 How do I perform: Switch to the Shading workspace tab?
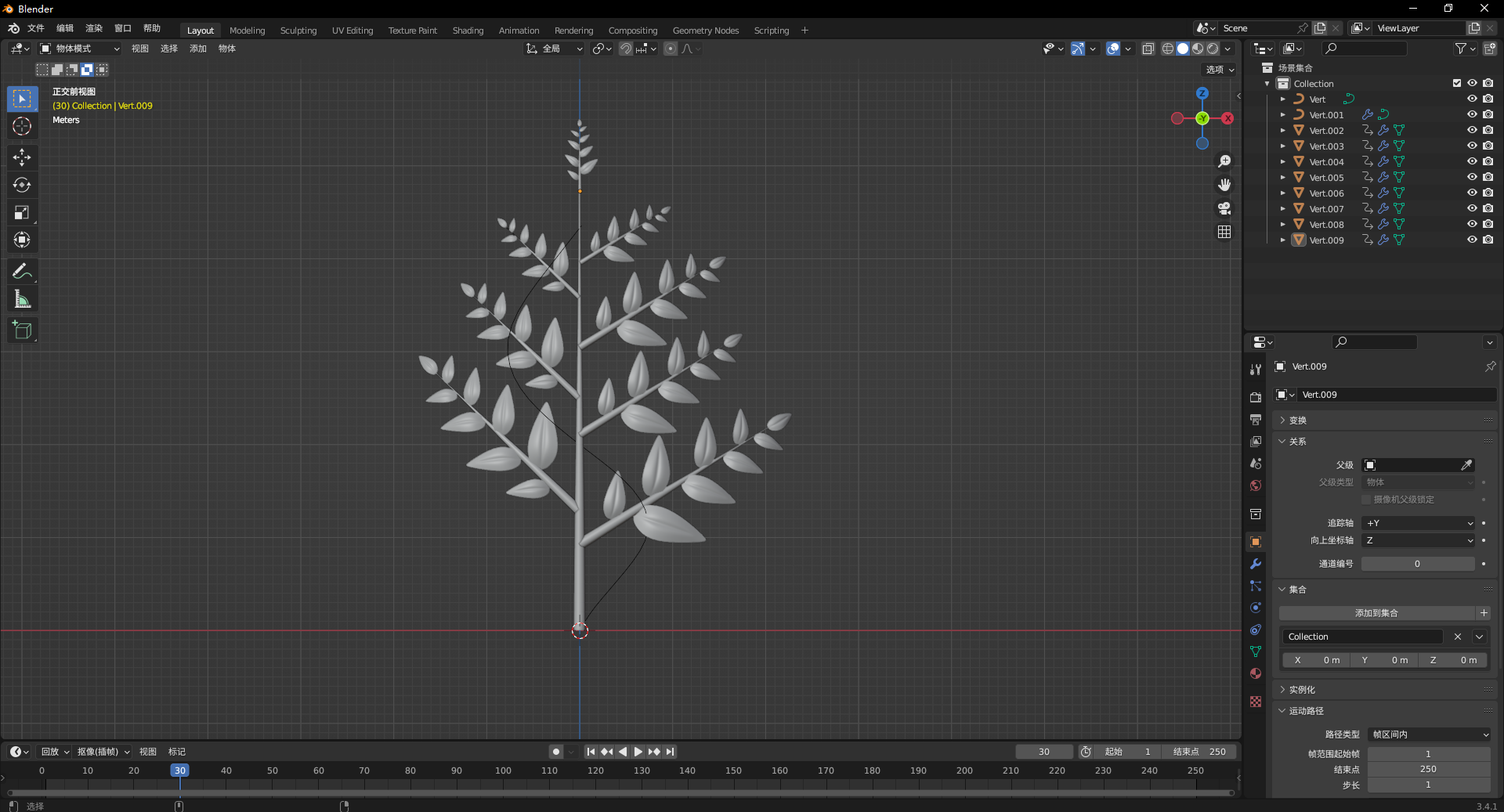(468, 31)
